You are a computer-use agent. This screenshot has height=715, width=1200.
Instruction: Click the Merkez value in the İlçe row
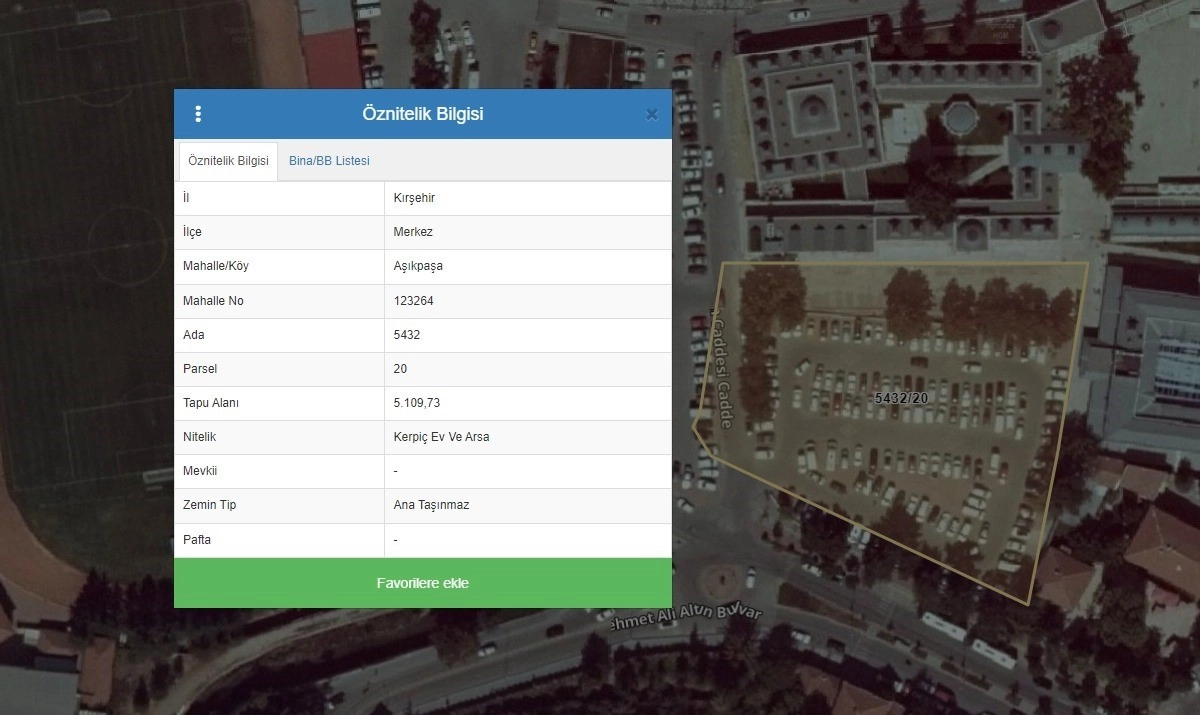[413, 232]
